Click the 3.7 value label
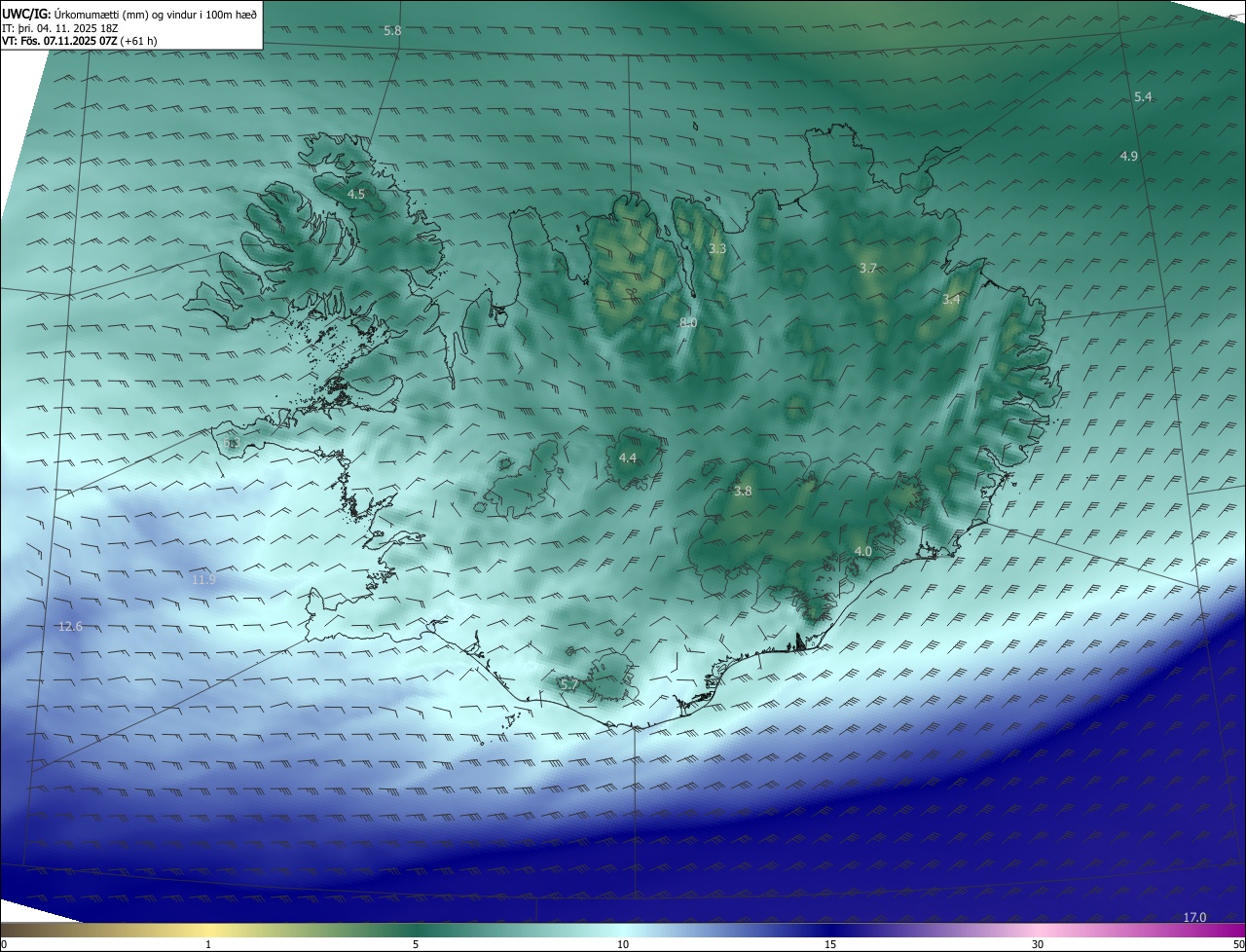The height and width of the screenshot is (952, 1246). [x=868, y=268]
